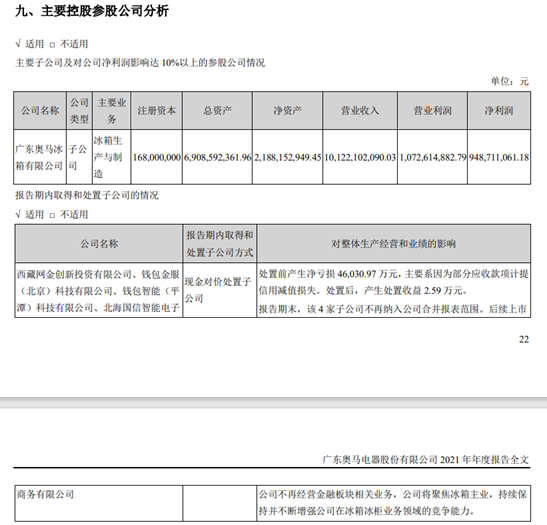Click the operating profit value 1,072,614,882.79
The image size is (547, 525).
(433, 157)
